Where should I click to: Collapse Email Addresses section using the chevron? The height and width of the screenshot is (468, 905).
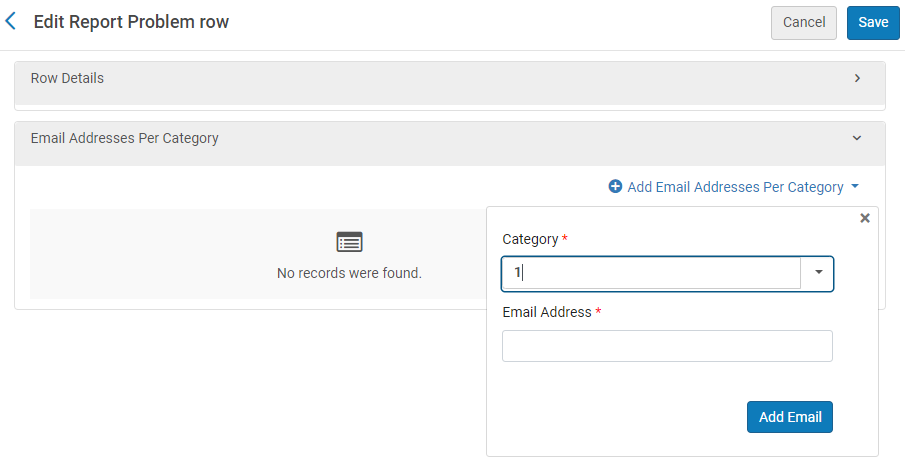pyautogui.click(x=857, y=138)
